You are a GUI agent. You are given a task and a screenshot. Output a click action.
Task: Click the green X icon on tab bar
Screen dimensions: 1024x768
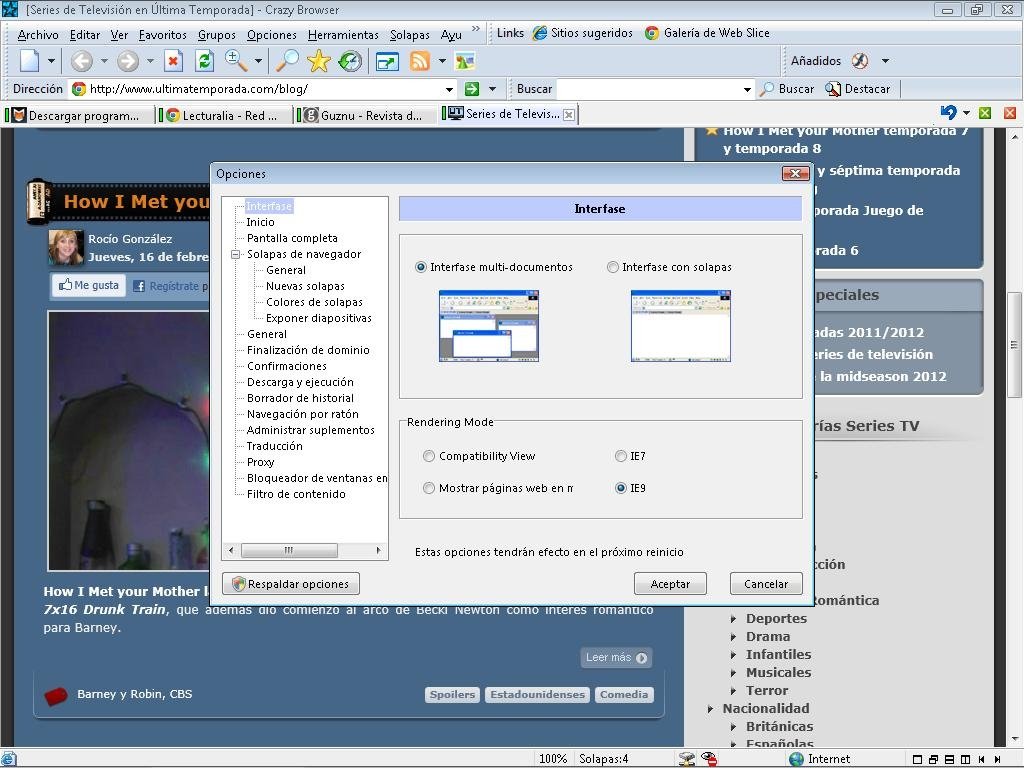coord(985,113)
